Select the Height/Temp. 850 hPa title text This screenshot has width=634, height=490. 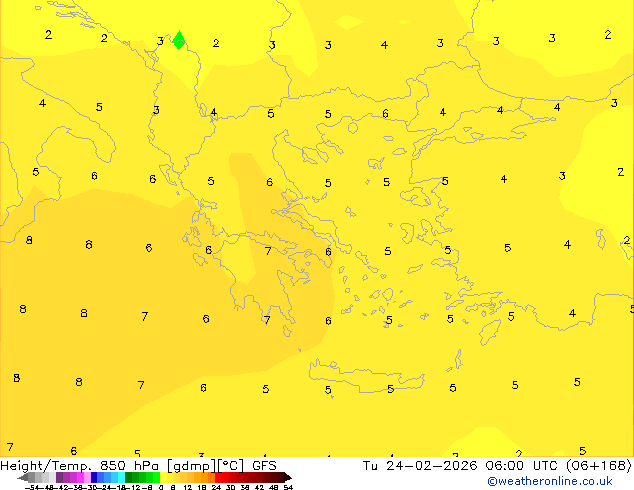80,466
